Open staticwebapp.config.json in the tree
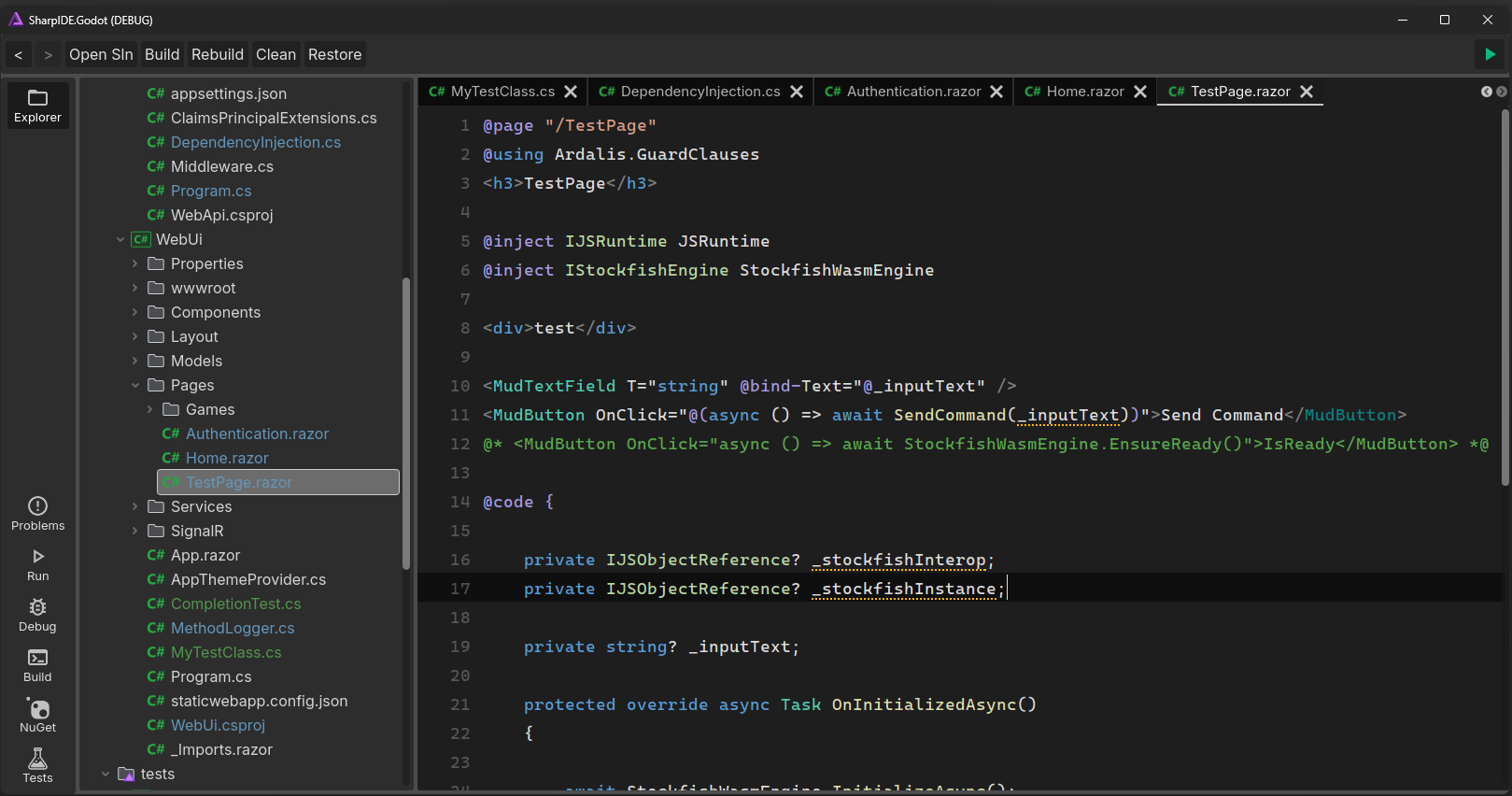 click(x=259, y=701)
